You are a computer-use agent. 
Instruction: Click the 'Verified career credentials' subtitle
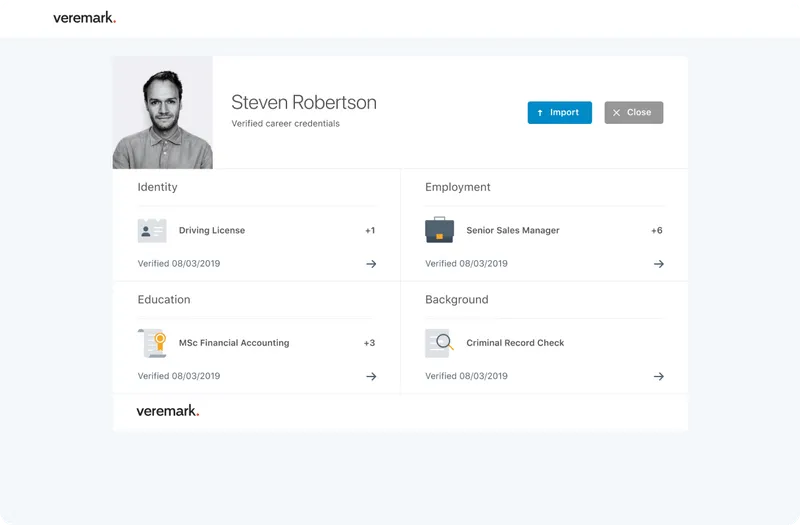coord(286,123)
